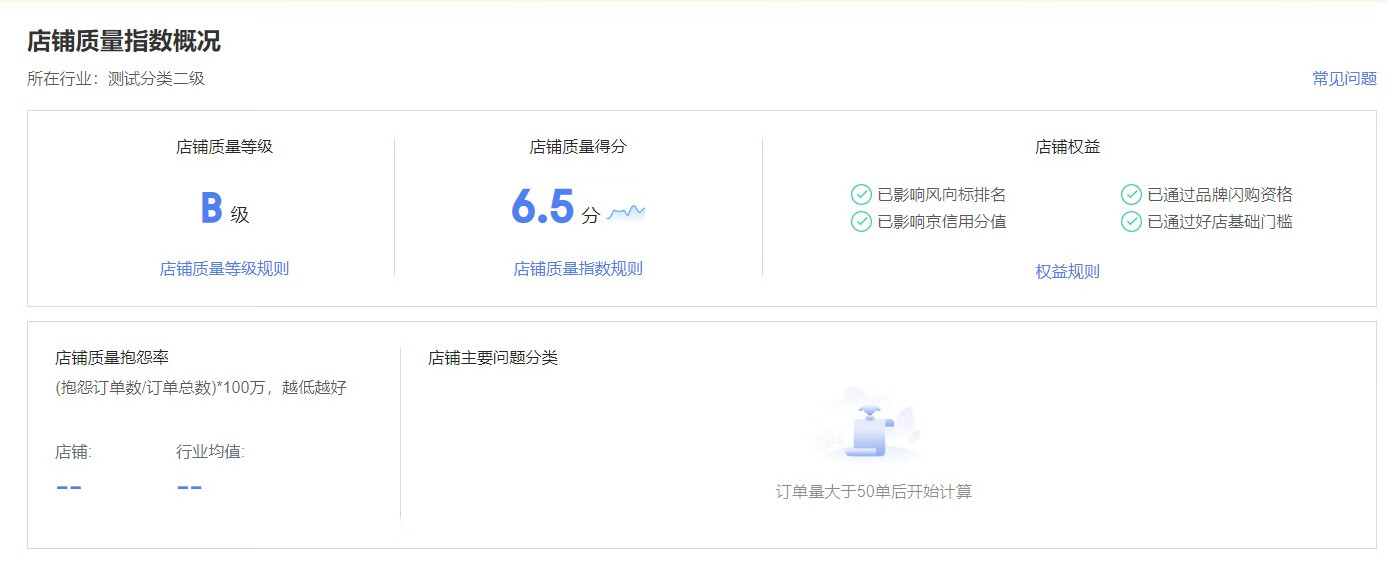Screen dimensions: 1387x565
Task: Click the 已通过好店基础门槛 text
Action: [1219, 222]
